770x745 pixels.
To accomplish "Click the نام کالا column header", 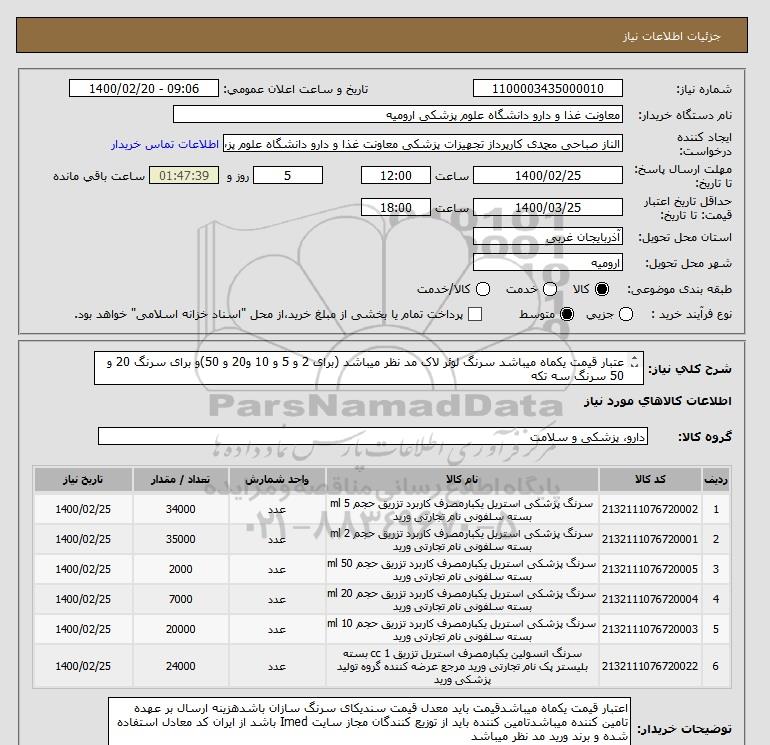I will [462, 479].
